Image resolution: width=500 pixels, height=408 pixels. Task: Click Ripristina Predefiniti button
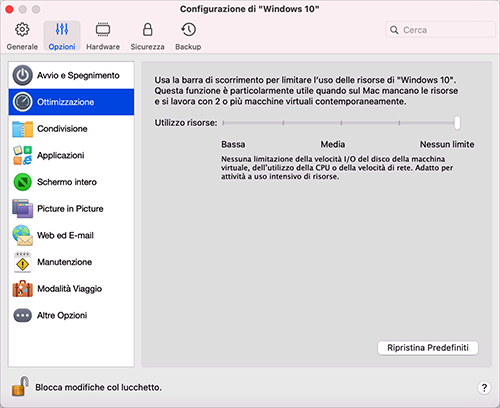point(428,348)
